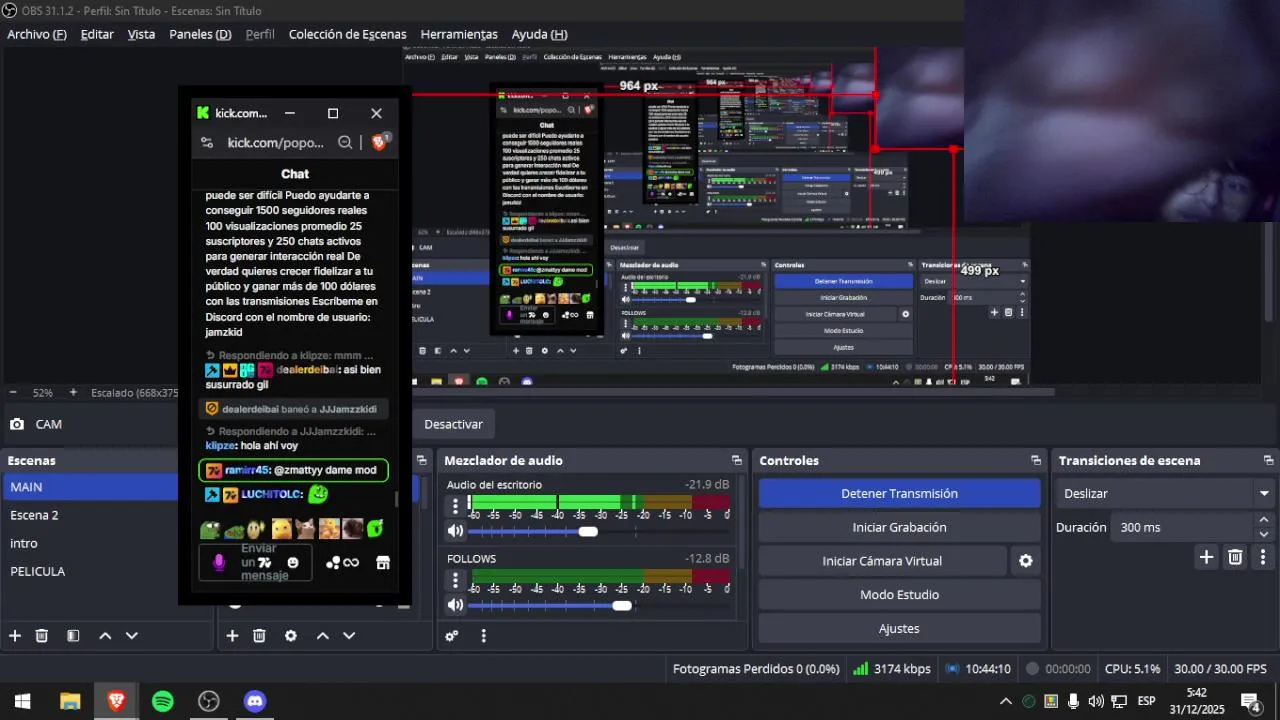
Task: Increase transition duration with up arrow
Action: (x=1264, y=520)
